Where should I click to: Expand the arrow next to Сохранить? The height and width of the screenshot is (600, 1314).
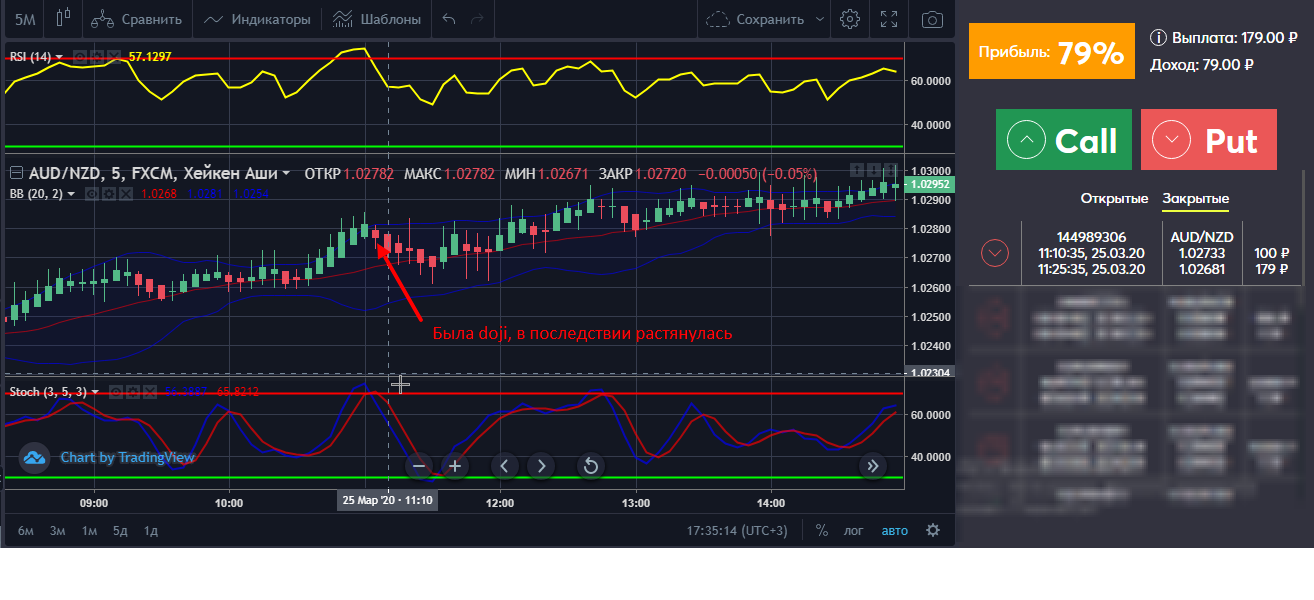click(820, 18)
